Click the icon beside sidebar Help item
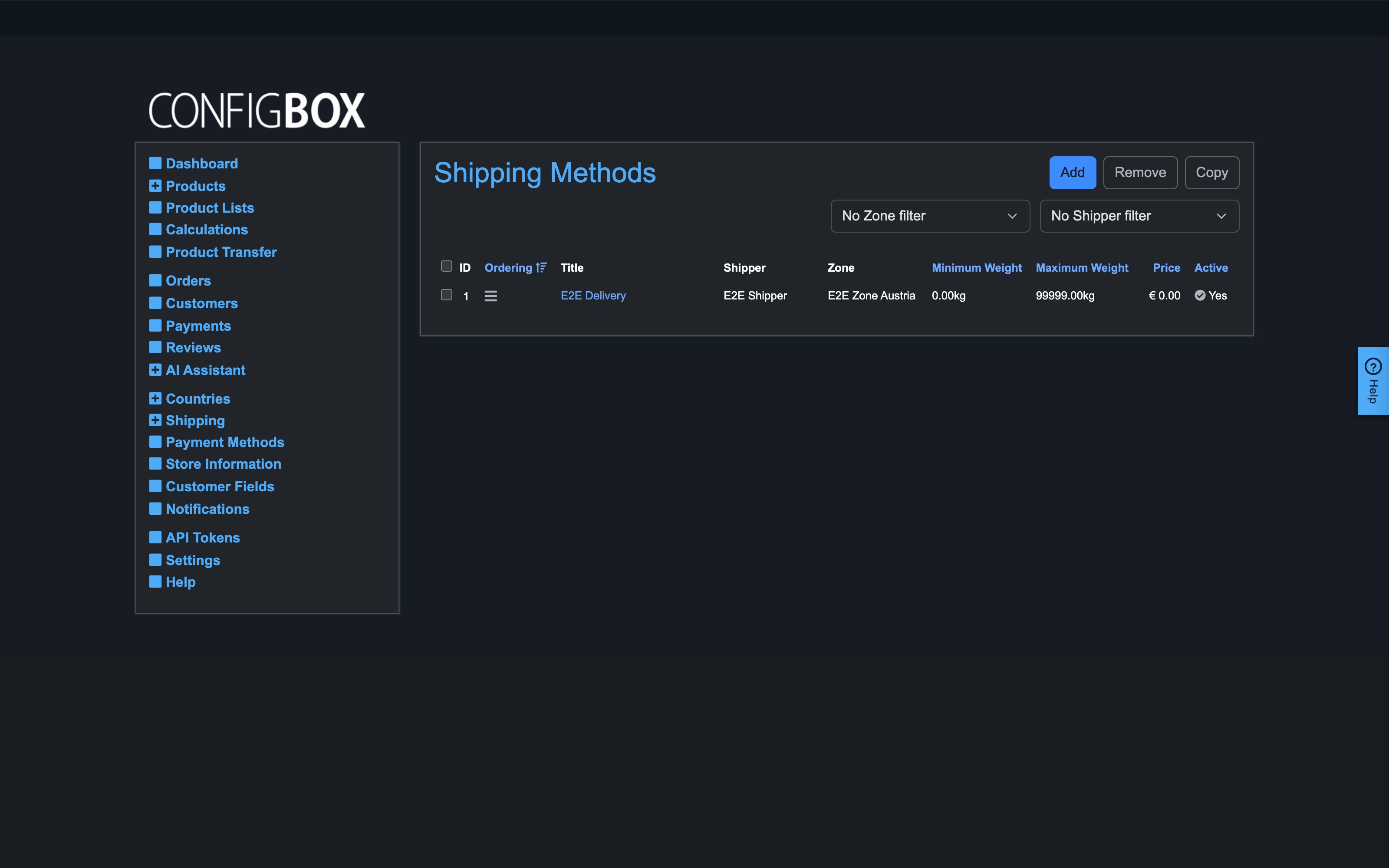 [155, 582]
